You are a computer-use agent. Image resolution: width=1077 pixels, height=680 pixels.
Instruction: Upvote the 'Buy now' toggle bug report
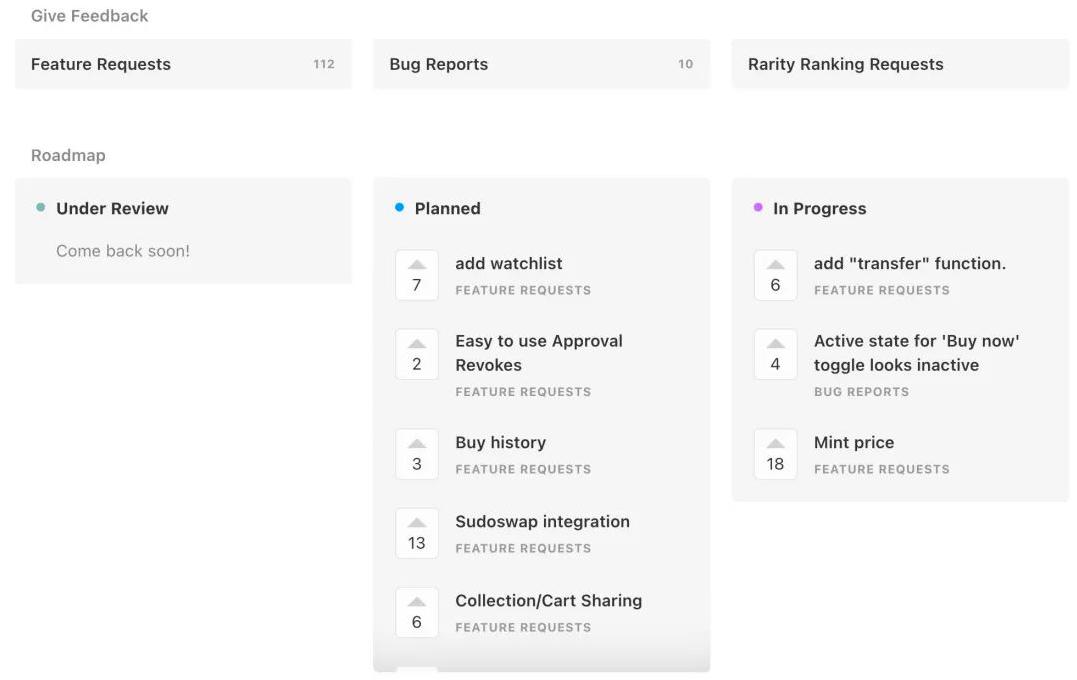coord(775,354)
